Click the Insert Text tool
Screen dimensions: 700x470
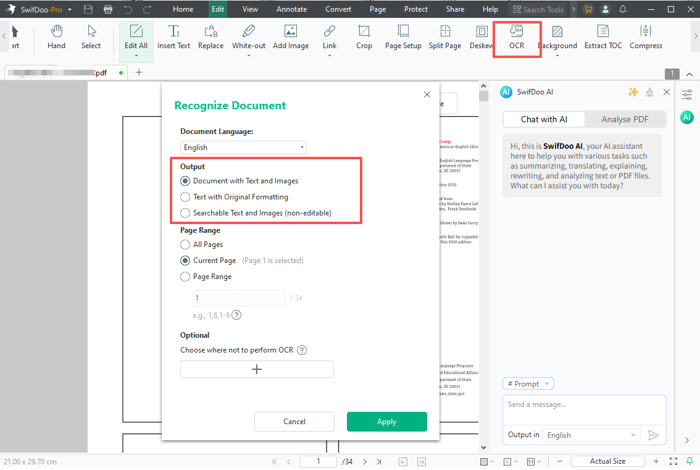[174, 37]
